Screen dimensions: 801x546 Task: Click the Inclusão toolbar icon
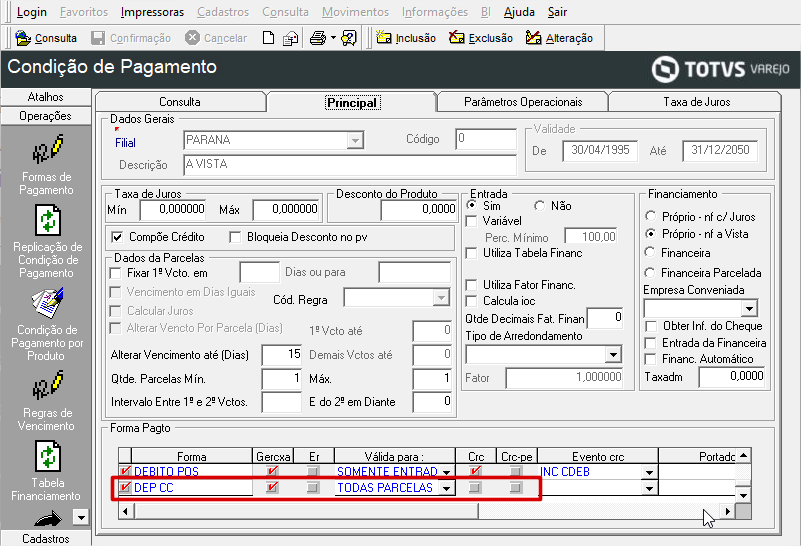tap(384, 38)
